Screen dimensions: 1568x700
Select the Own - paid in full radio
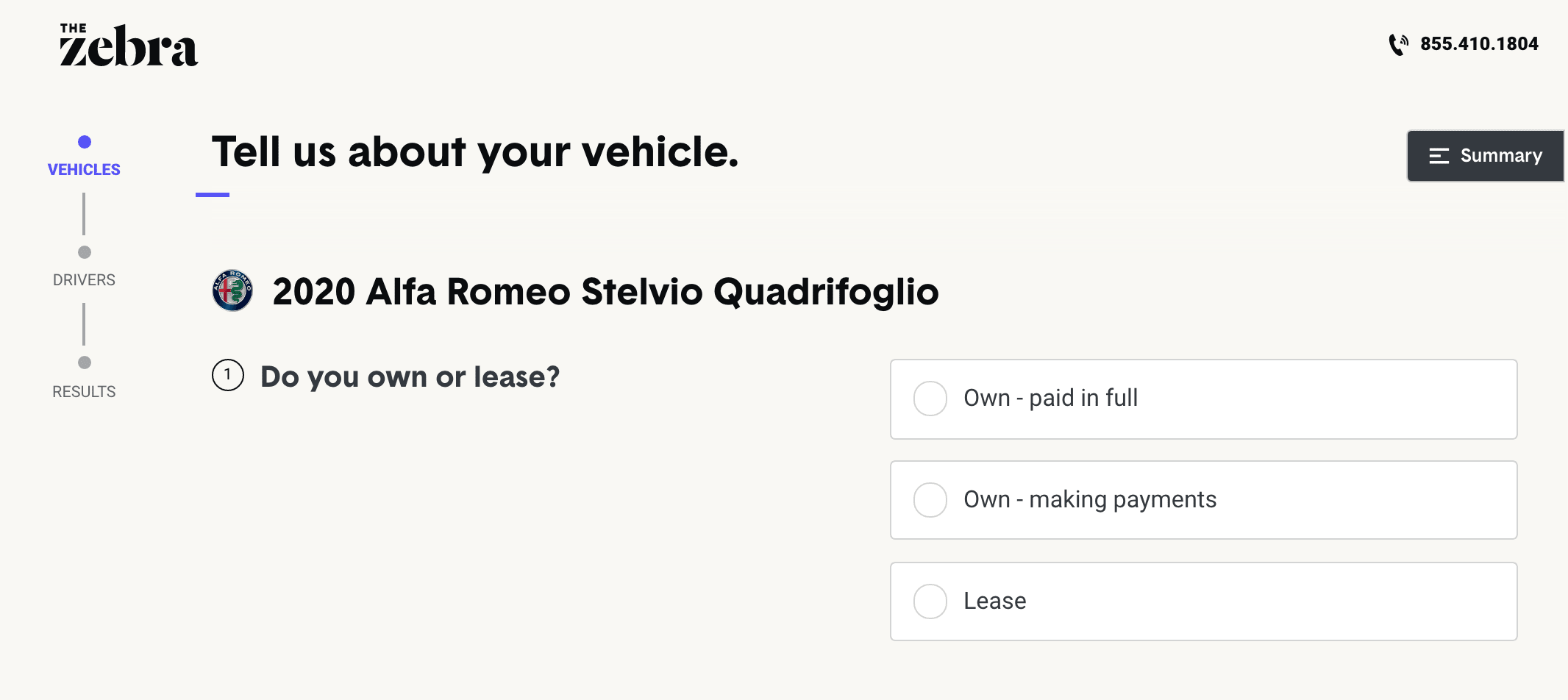[930, 399]
